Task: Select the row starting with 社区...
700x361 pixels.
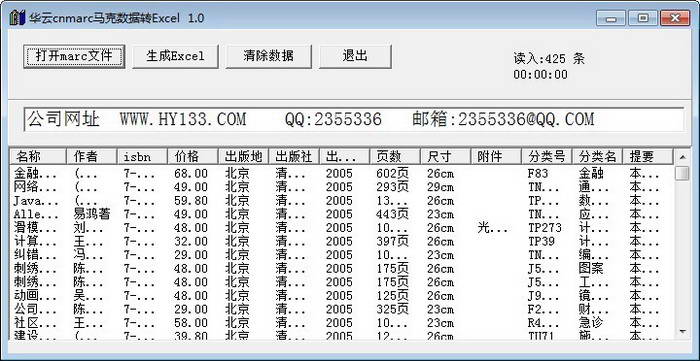Action: click(342, 323)
